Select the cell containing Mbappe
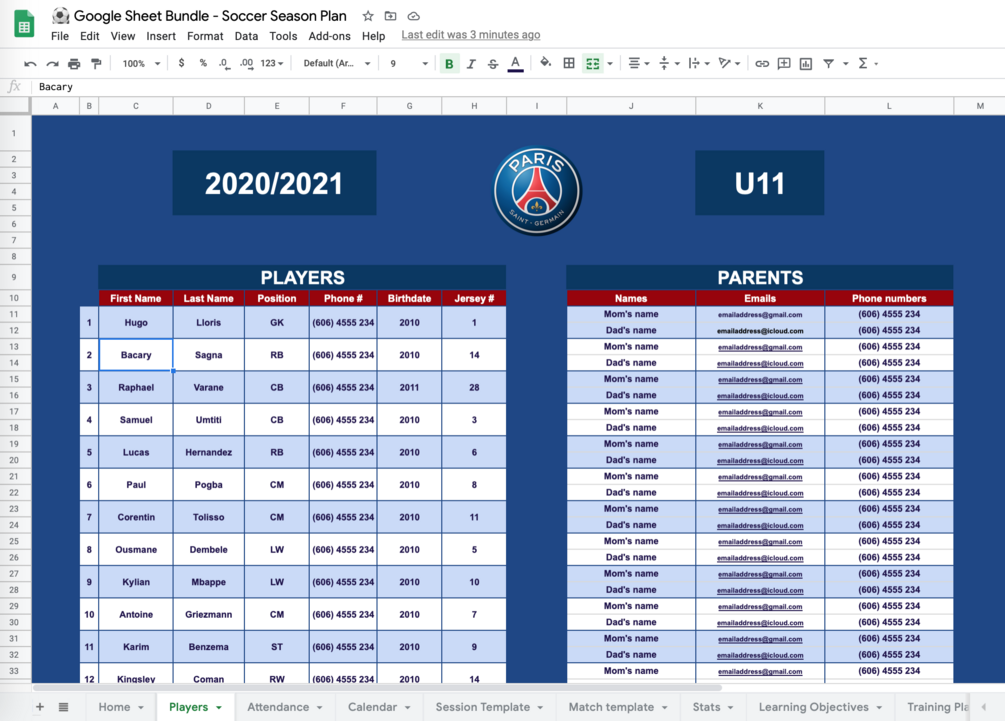The height and width of the screenshot is (721, 1005). pyautogui.click(x=208, y=582)
